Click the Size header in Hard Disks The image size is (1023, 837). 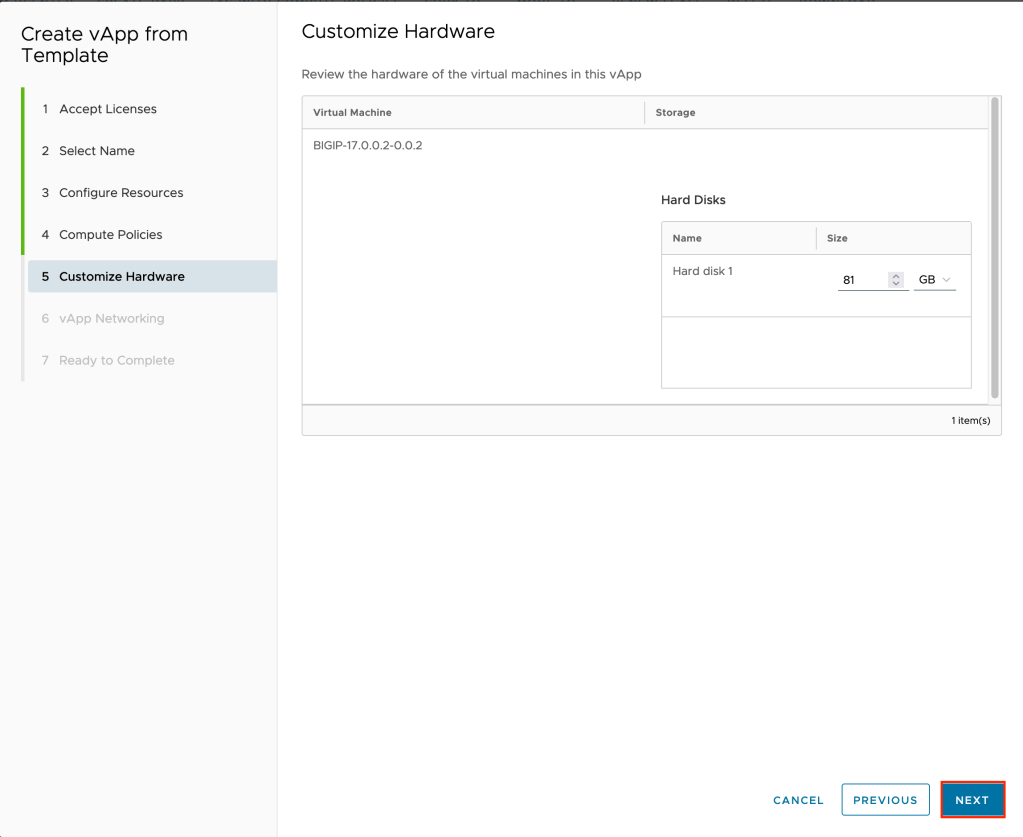coord(837,239)
